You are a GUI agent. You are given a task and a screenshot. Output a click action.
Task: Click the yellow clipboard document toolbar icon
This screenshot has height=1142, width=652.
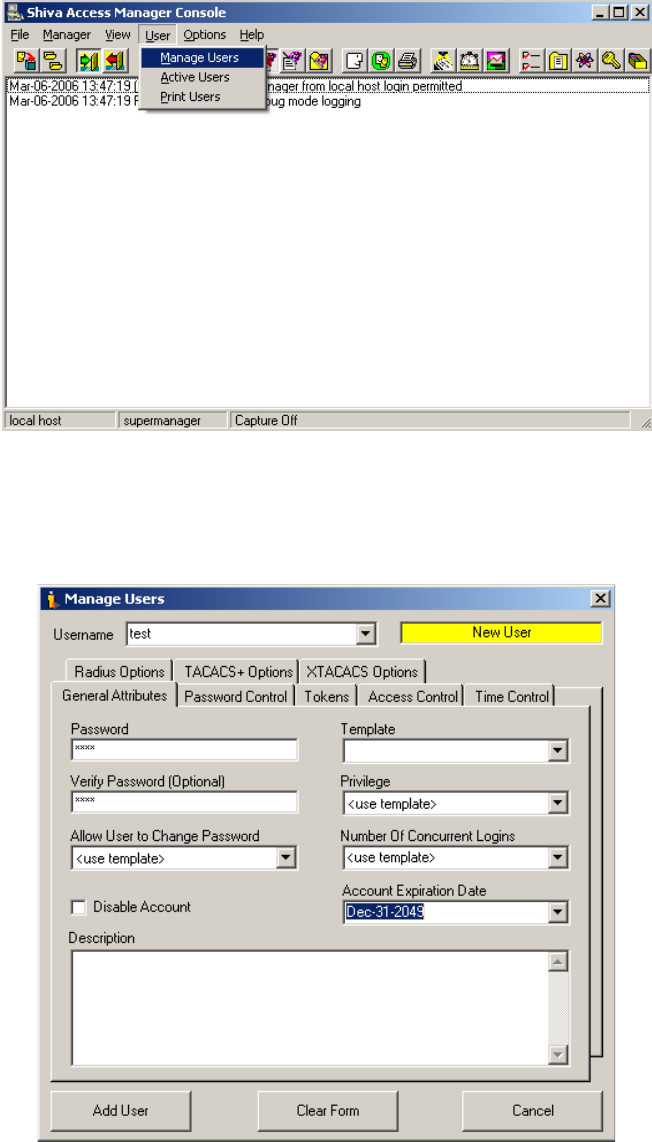pyautogui.click(x=556, y=60)
